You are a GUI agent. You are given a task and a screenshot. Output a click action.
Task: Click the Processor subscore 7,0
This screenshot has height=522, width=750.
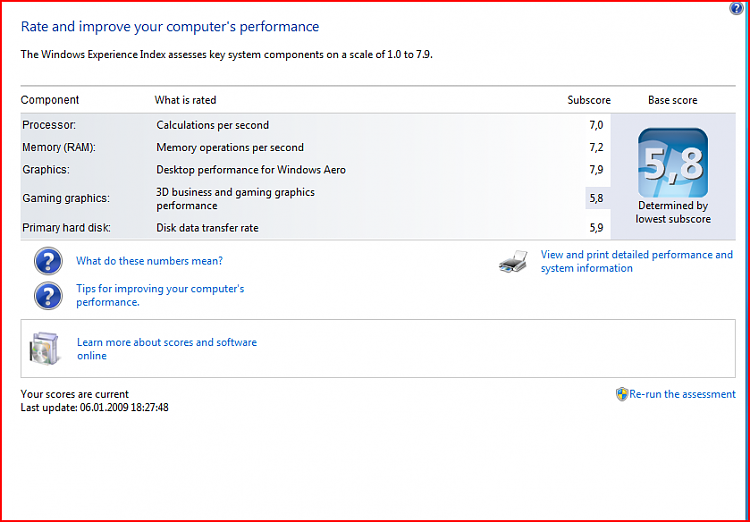(x=596, y=125)
